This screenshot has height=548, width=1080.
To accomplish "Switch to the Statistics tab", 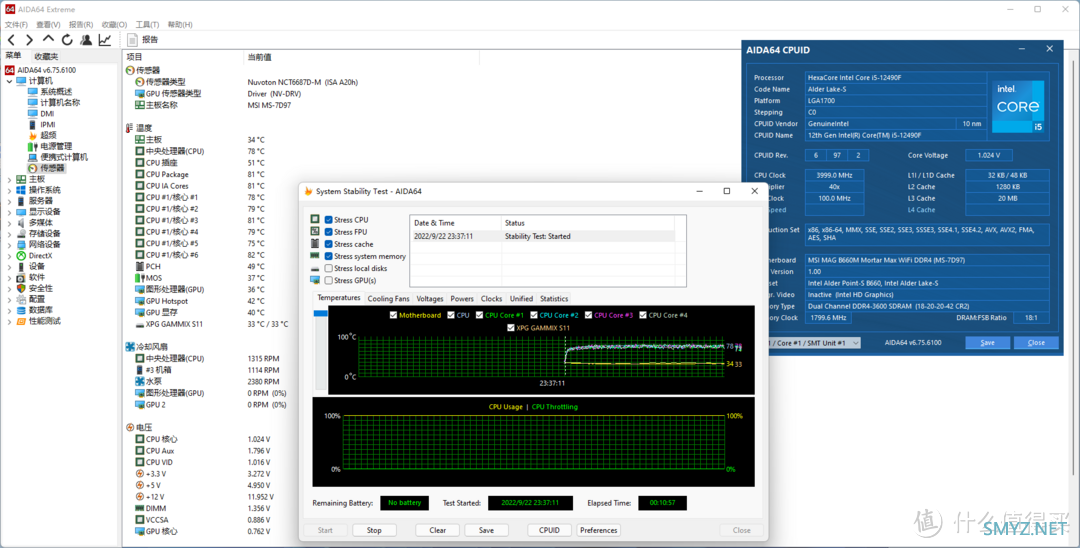I will pyautogui.click(x=554, y=299).
